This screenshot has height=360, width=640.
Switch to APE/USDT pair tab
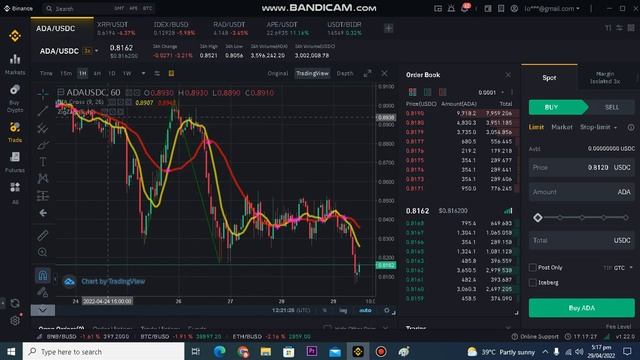click(287, 28)
